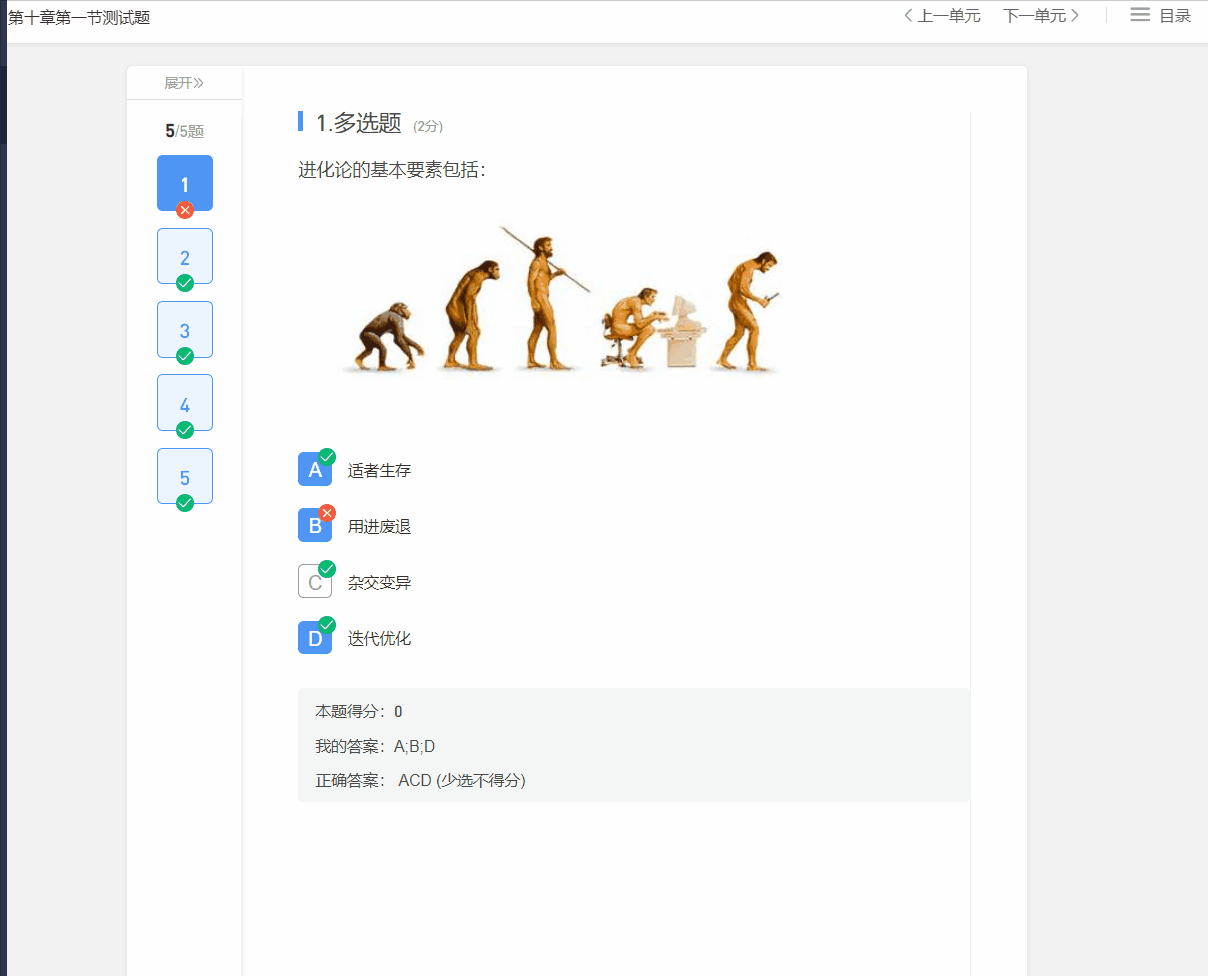The width and height of the screenshot is (1208, 976).
Task: Click the (2分) points label
Action: pos(428,126)
